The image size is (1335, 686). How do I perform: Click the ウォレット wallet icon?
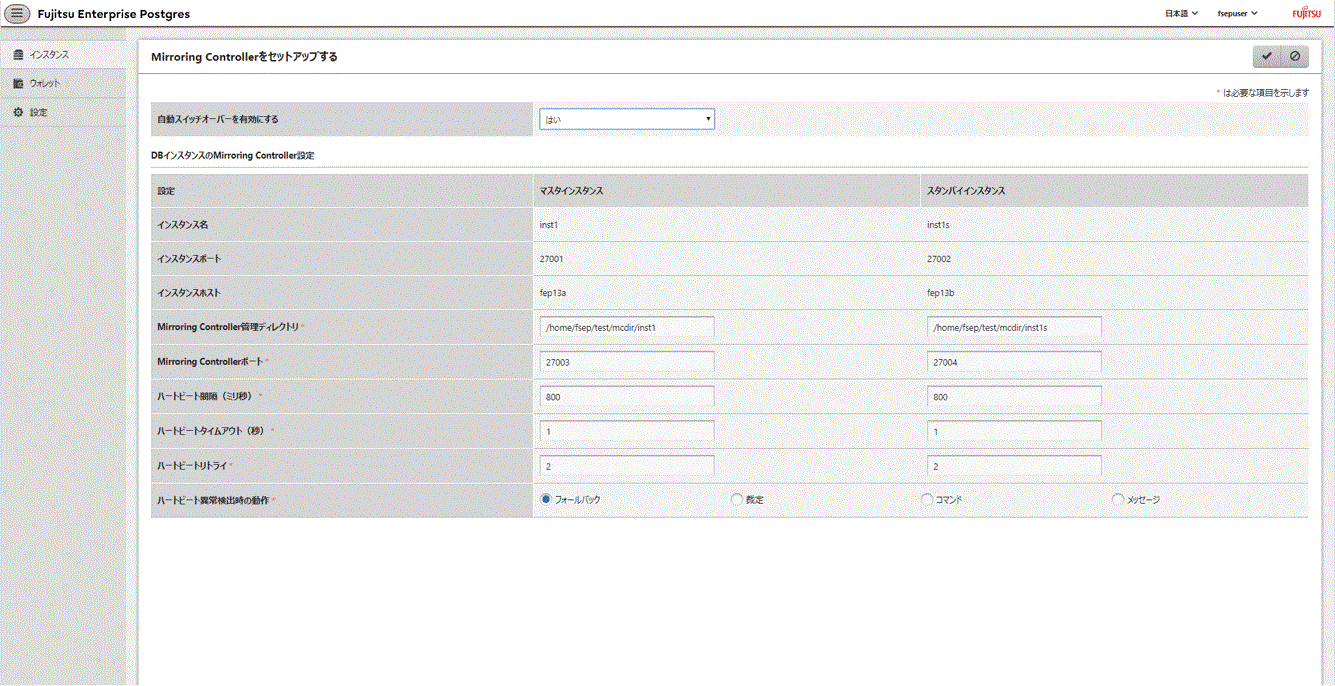[x=19, y=83]
